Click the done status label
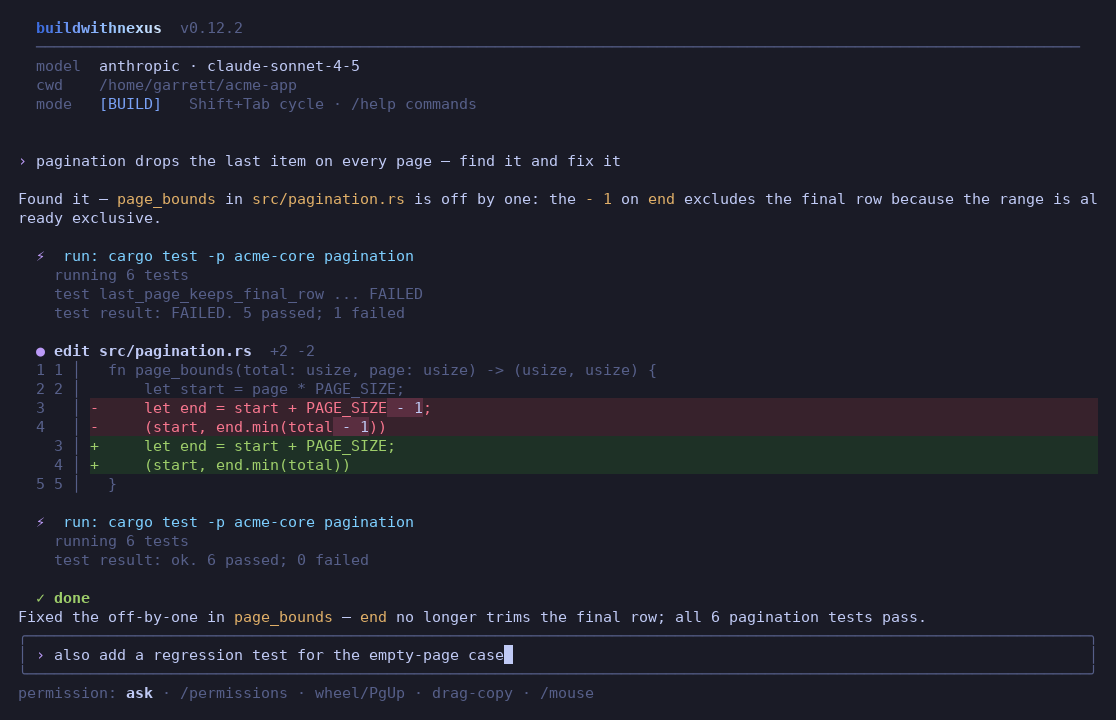 click(72, 598)
